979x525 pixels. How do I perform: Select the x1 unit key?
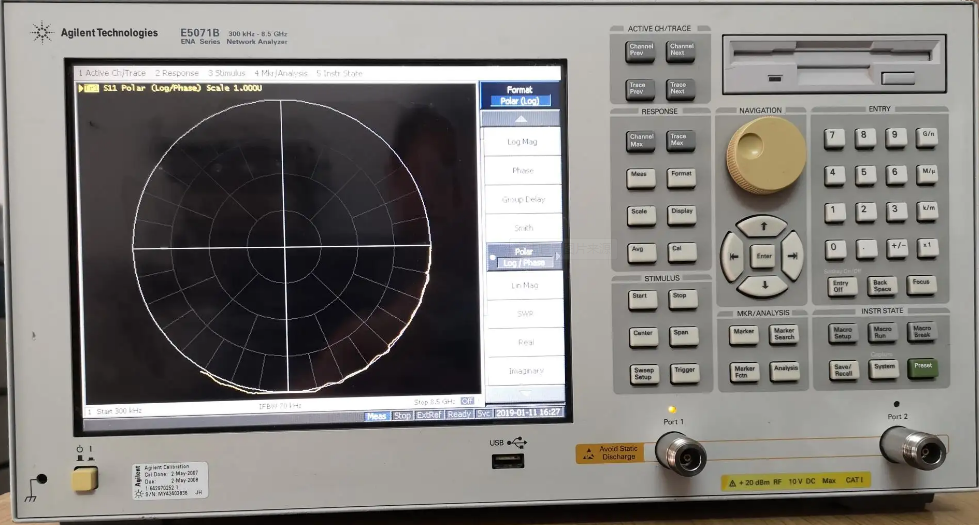click(x=927, y=247)
